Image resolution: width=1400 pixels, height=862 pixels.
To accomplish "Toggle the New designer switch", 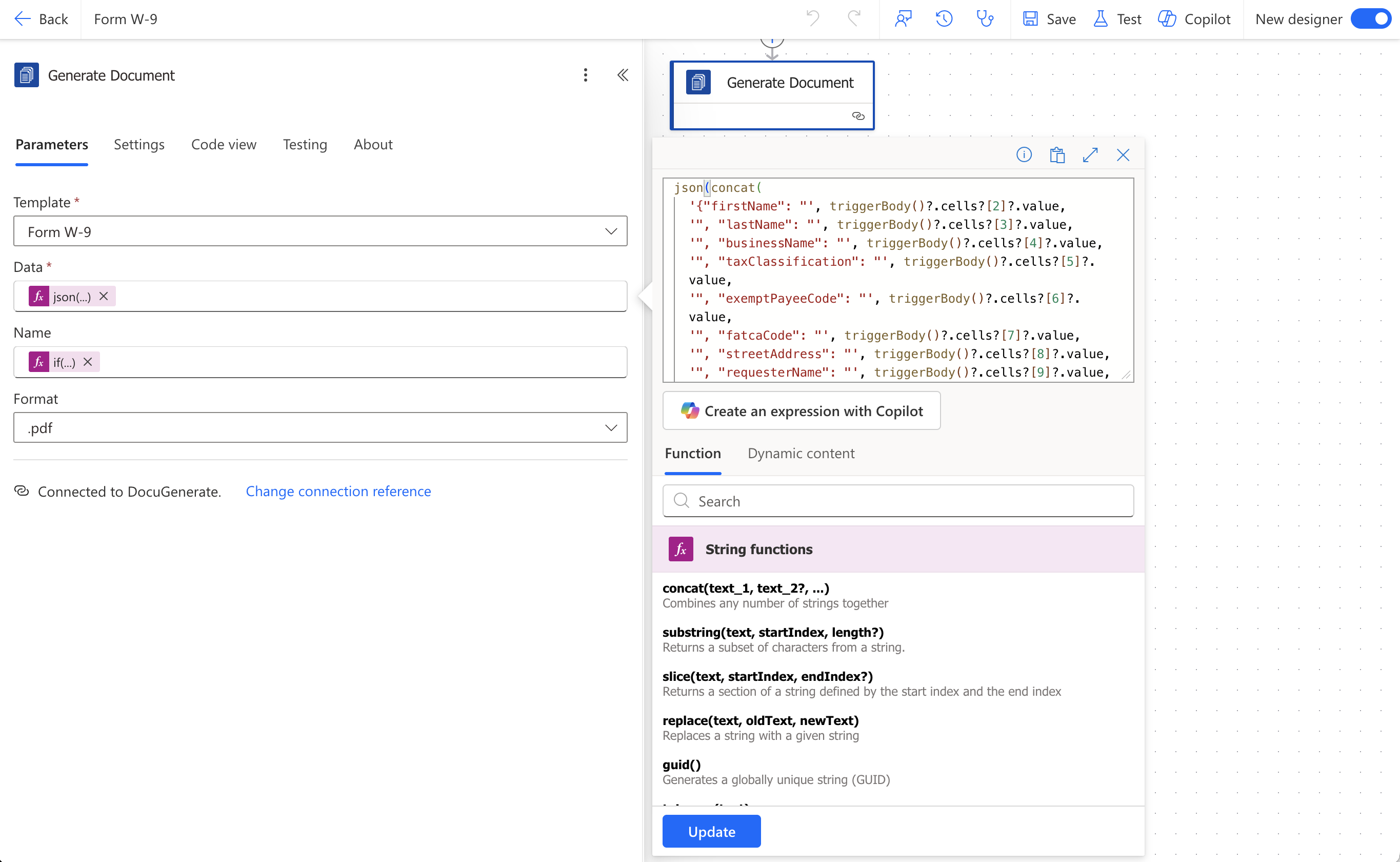I will [x=1370, y=19].
